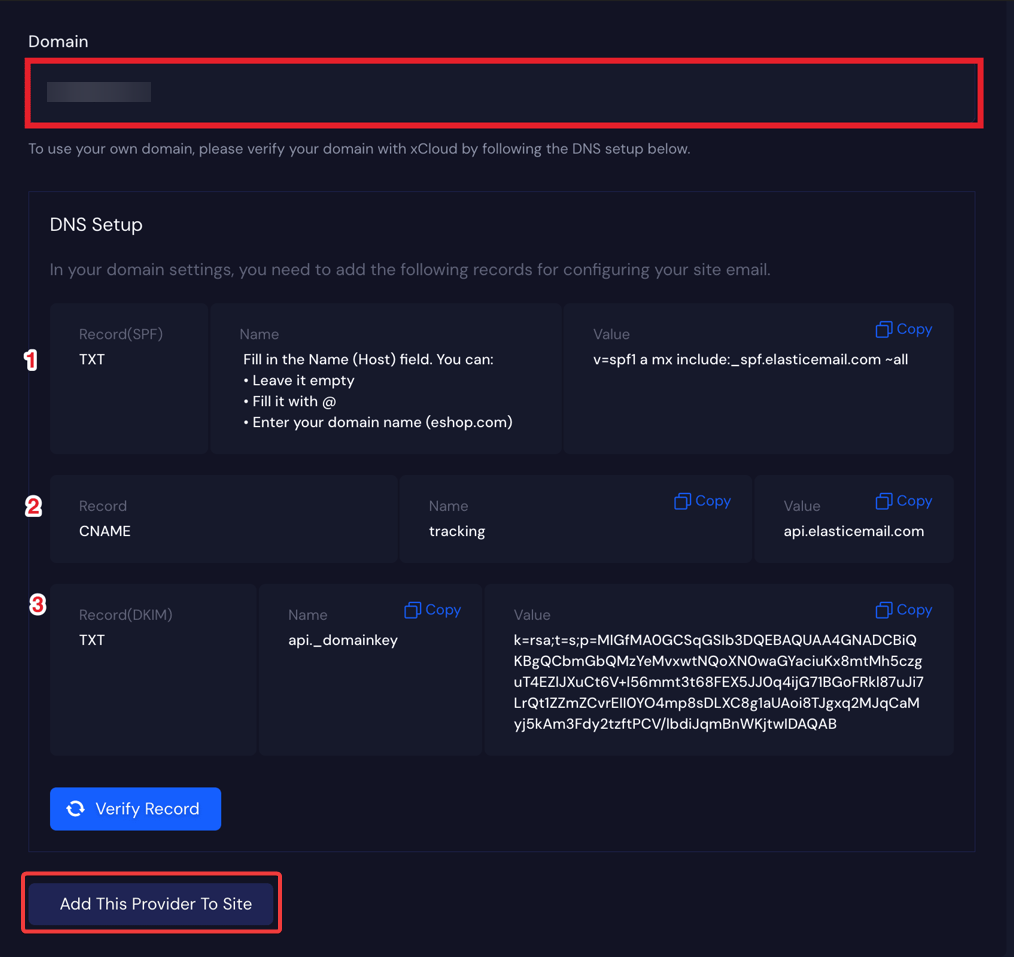Copy the CNAME tracking name
The height and width of the screenshot is (957, 1014).
tap(702, 501)
